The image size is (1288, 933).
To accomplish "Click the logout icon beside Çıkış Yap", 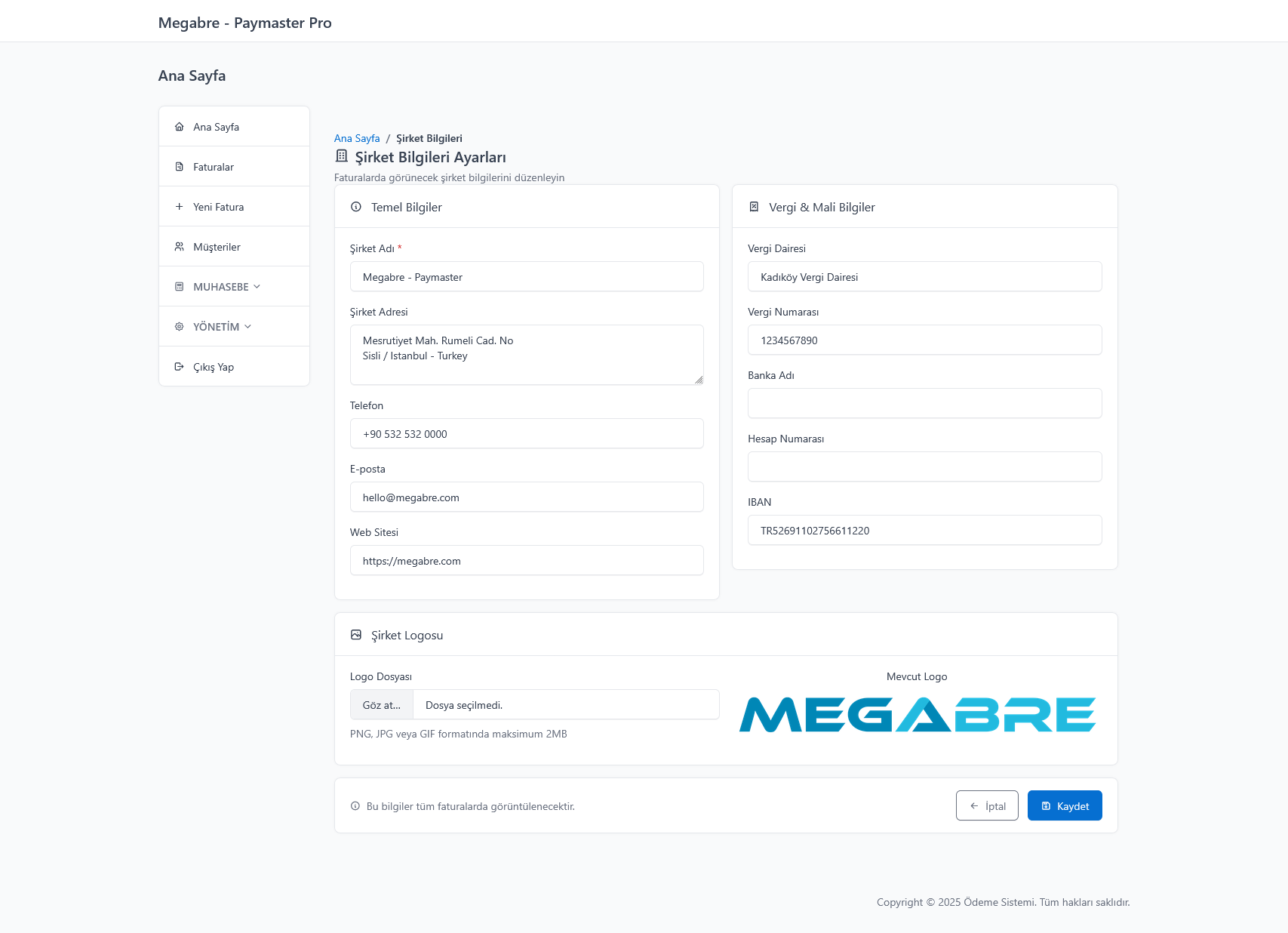I will (179, 367).
